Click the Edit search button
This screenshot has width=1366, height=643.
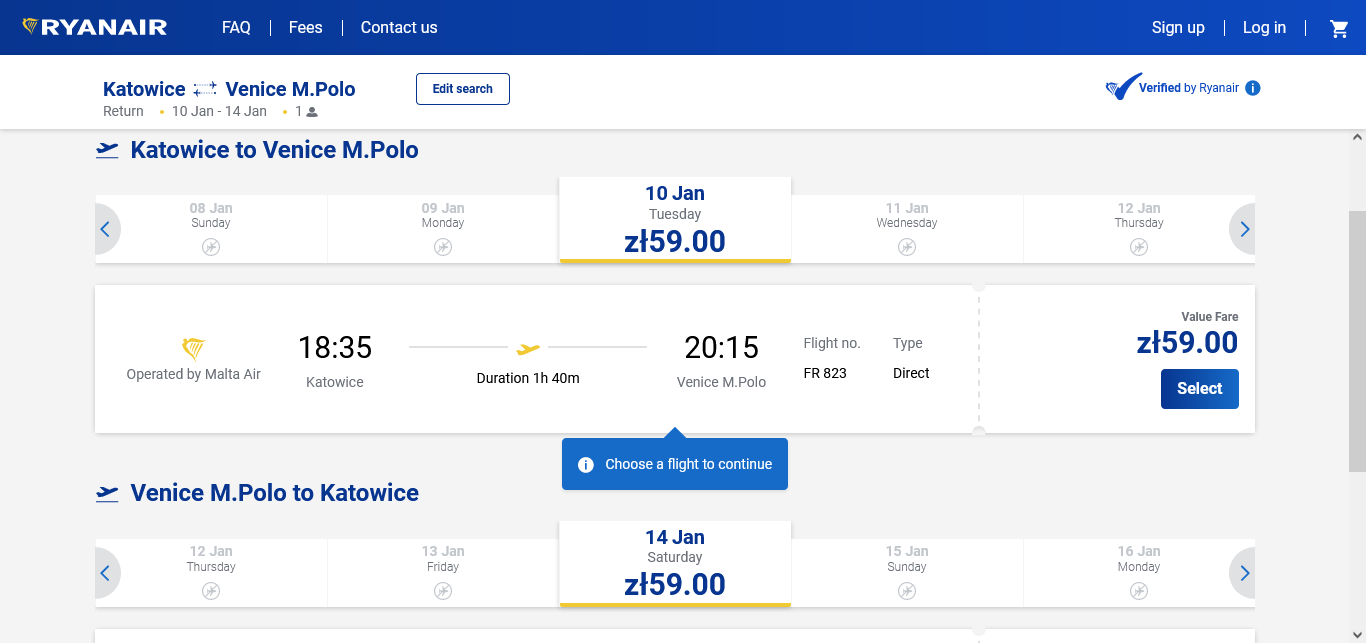(463, 89)
